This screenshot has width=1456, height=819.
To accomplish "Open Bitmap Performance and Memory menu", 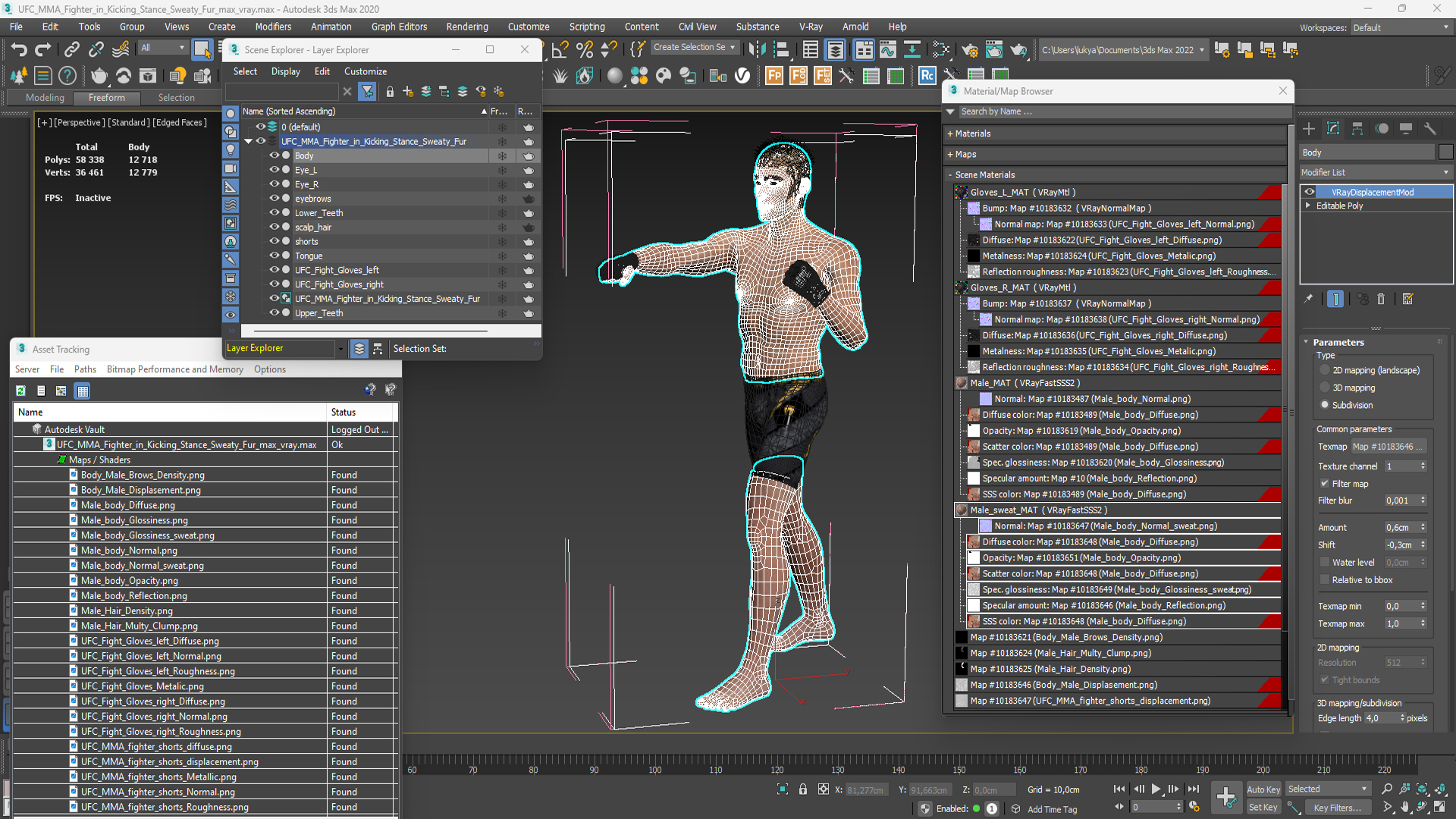I will (x=174, y=369).
